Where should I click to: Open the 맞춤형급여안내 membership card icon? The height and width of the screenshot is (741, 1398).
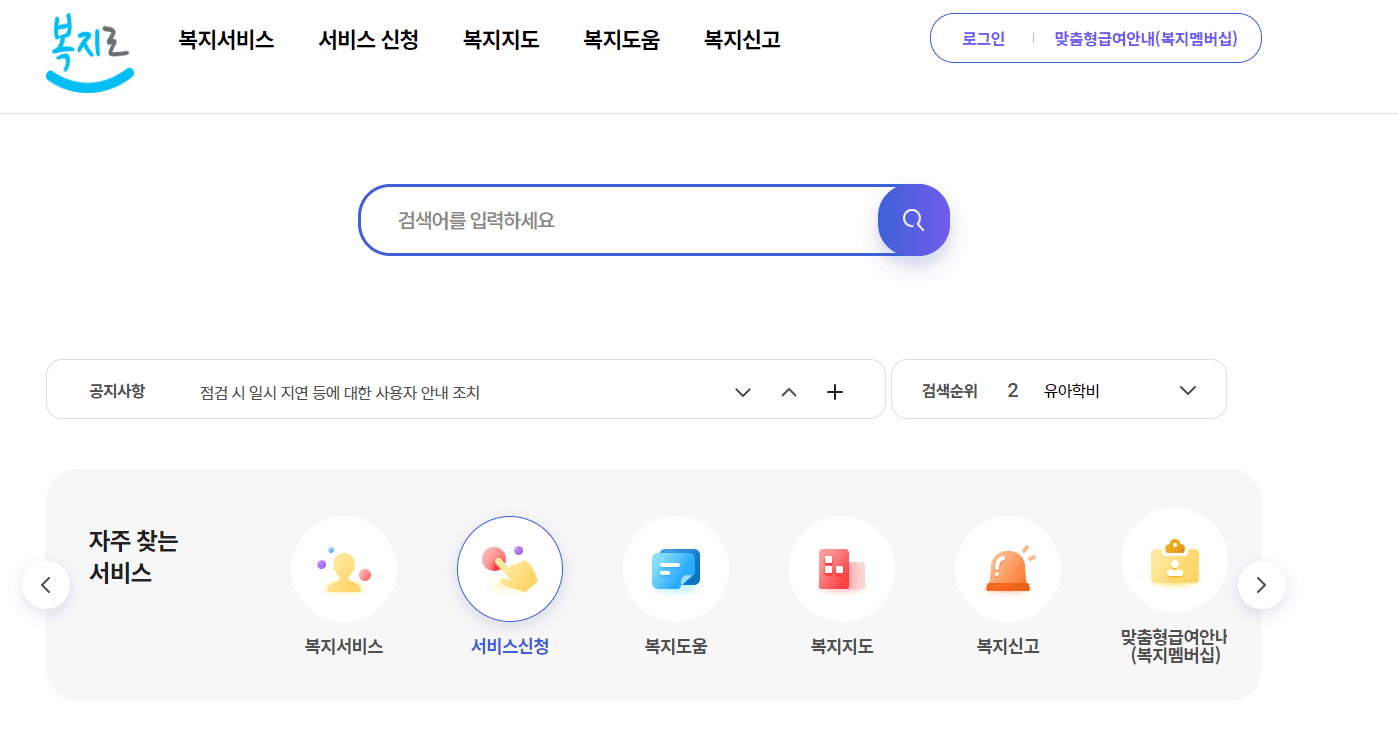point(1174,560)
